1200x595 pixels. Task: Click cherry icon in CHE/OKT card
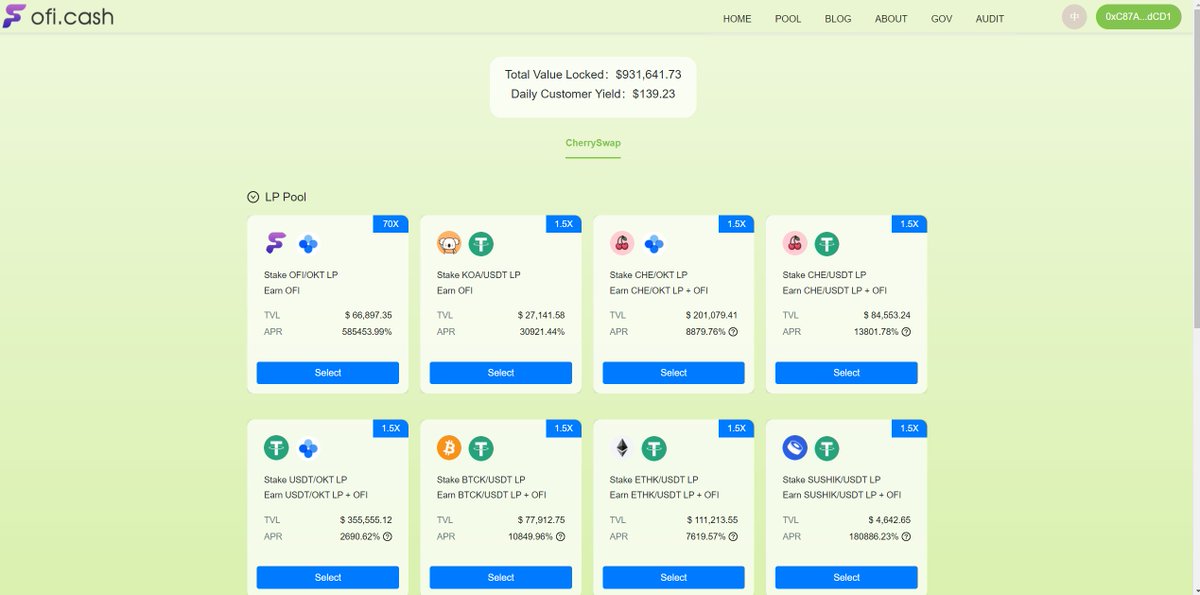pyautogui.click(x=622, y=243)
